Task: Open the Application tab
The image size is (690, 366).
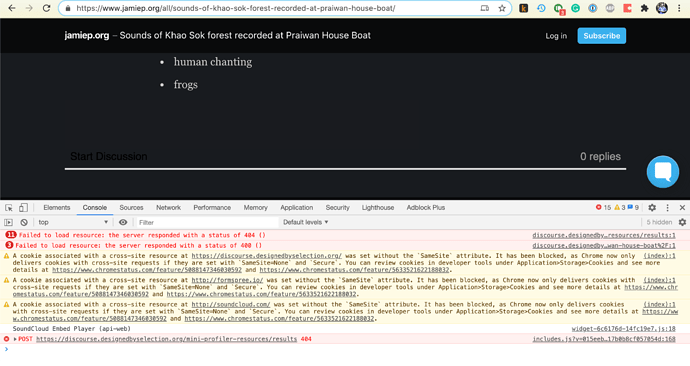Action: tap(297, 208)
